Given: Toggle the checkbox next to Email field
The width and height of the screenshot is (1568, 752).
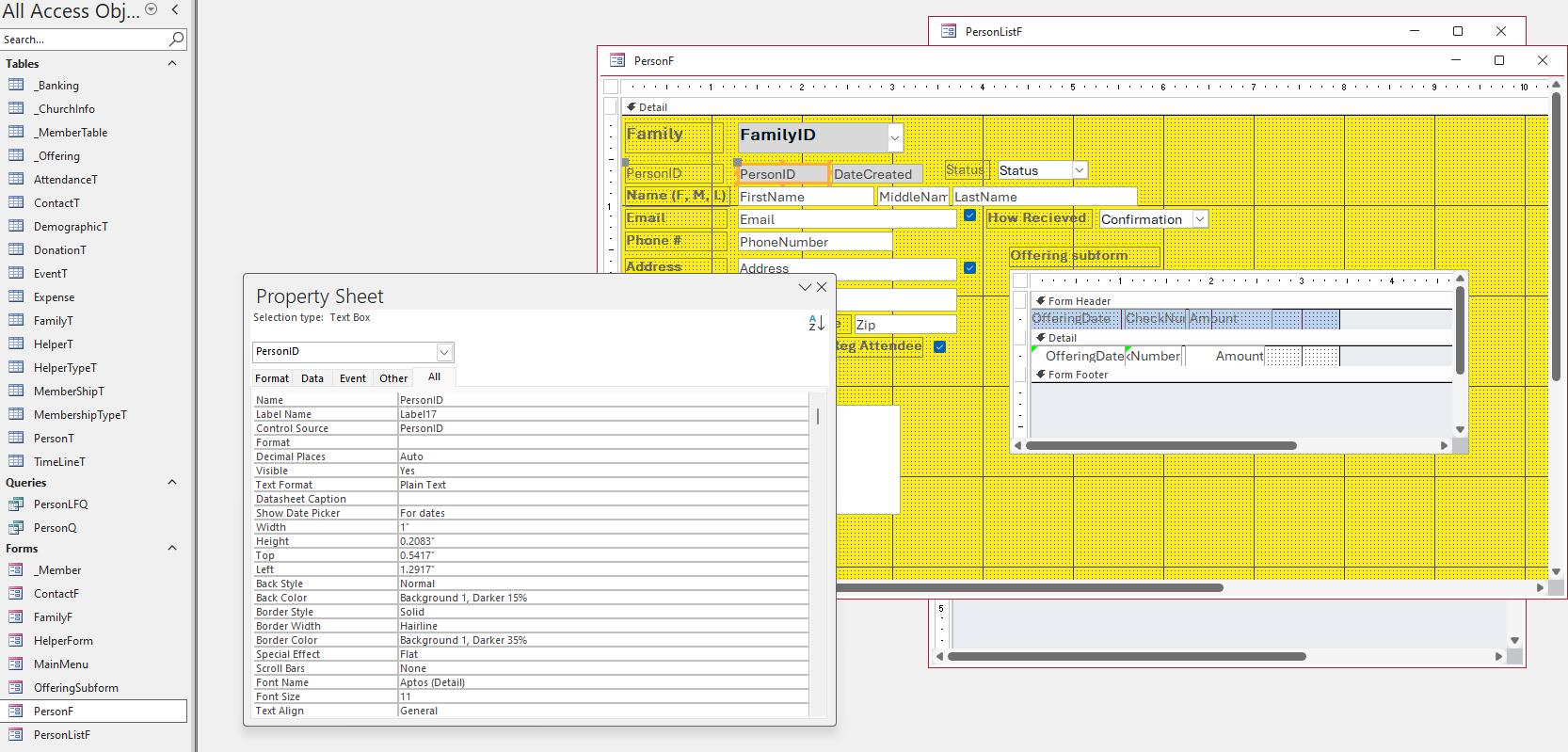Looking at the screenshot, I should [969, 216].
